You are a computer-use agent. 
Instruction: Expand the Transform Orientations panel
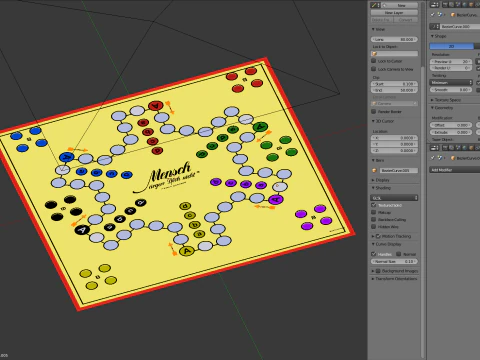pos(373,279)
